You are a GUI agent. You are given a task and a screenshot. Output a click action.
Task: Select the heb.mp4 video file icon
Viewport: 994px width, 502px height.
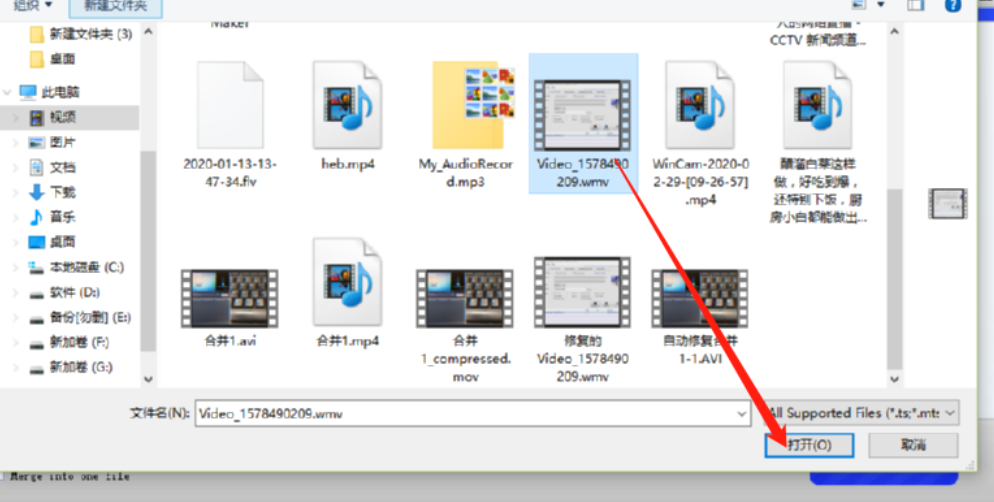(347, 105)
